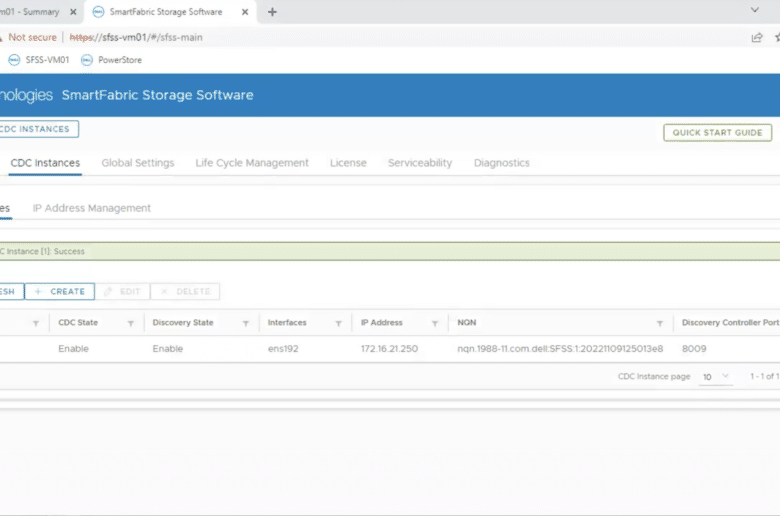Image resolution: width=780 pixels, height=516 pixels.
Task: Open the Diagnostics tab
Action: click(501, 163)
